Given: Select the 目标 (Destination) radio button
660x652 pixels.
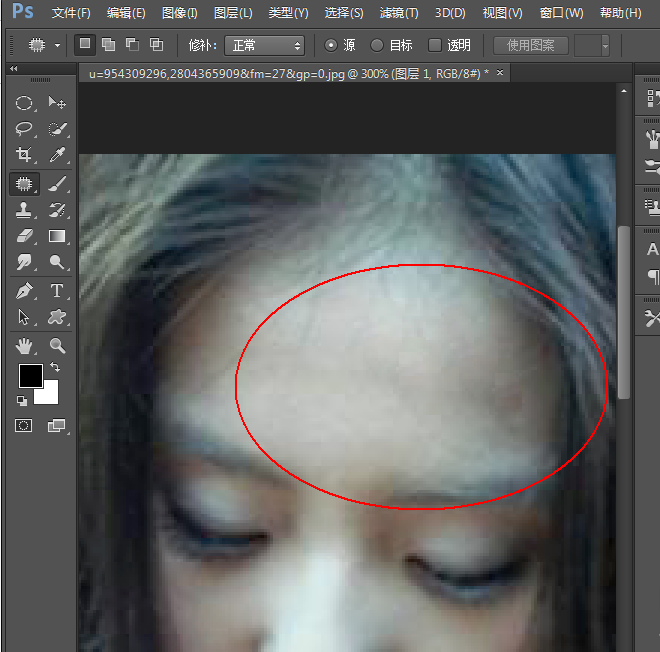Looking at the screenshot, I should tap(377, 46).
